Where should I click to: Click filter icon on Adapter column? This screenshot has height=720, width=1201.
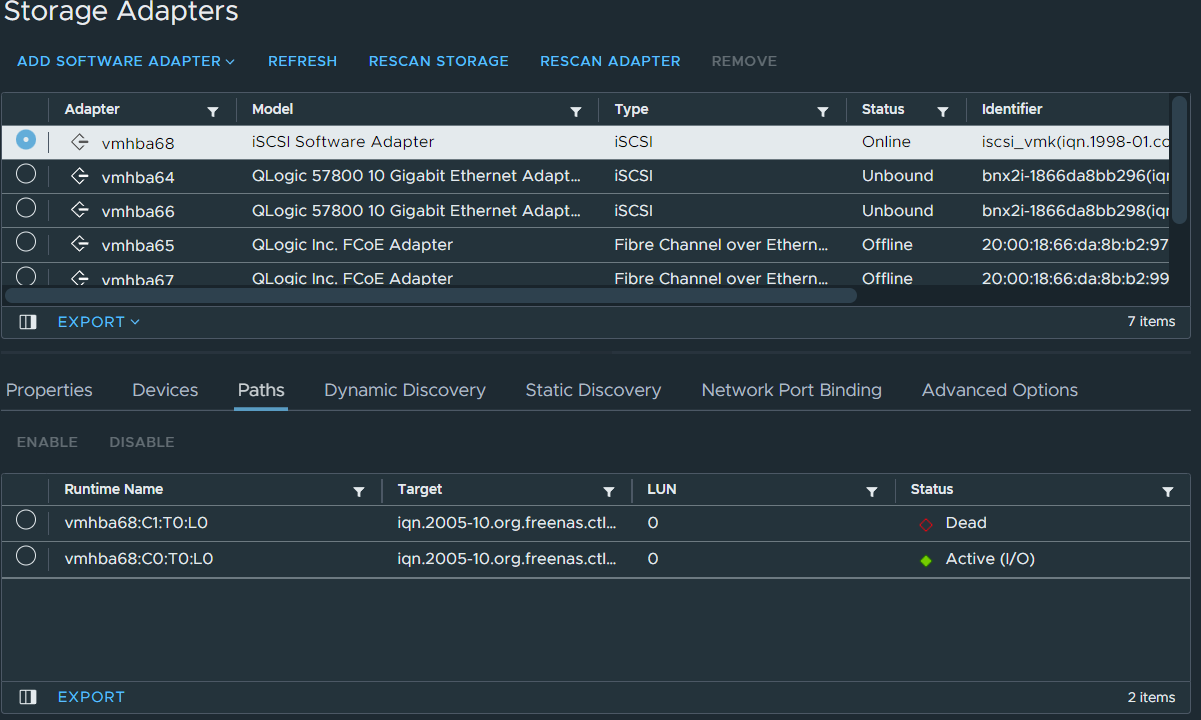tap(213, 111)
